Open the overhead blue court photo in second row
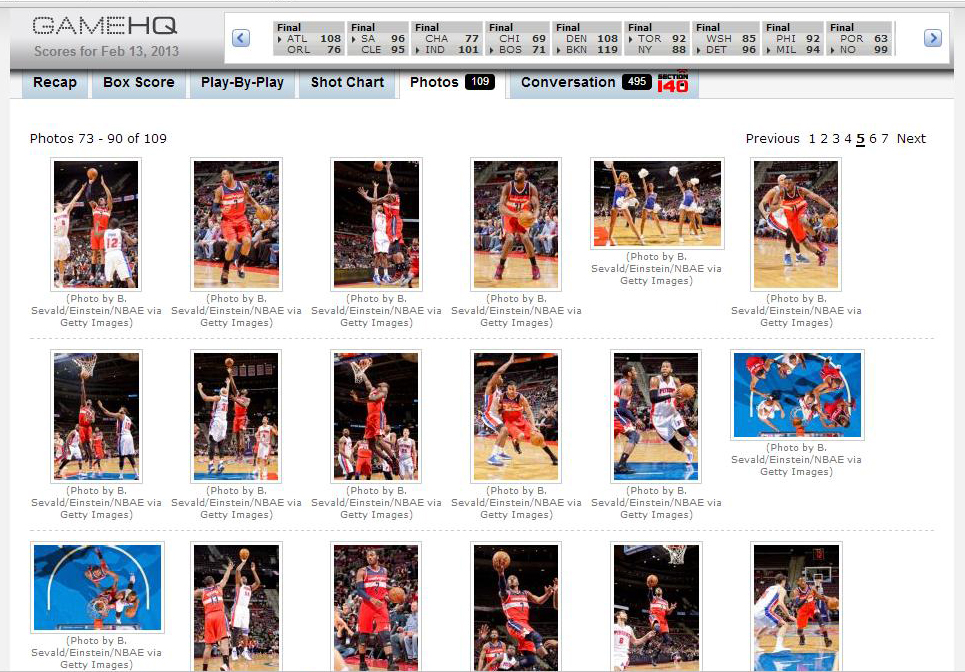The image size is (965, 672). (x=797, y=395)
